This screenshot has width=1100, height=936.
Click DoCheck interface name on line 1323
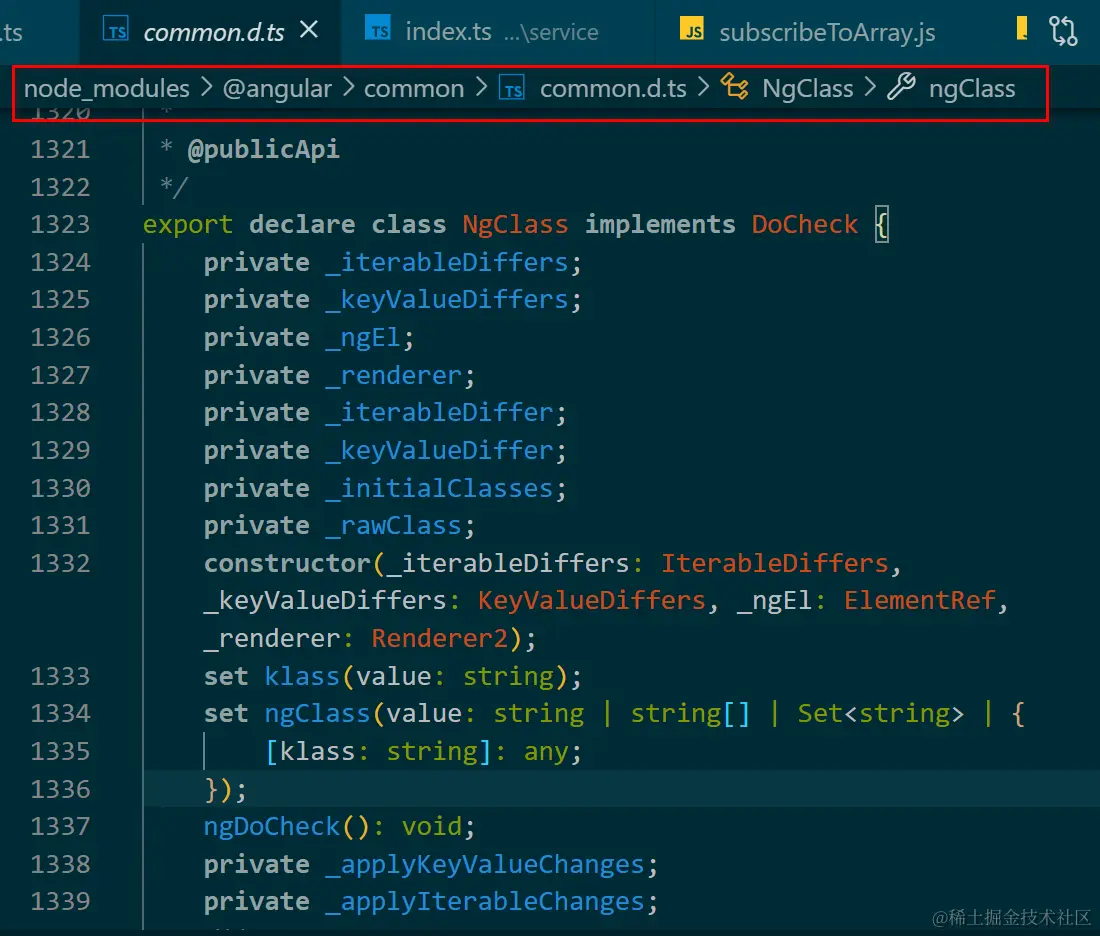[805, 225]
